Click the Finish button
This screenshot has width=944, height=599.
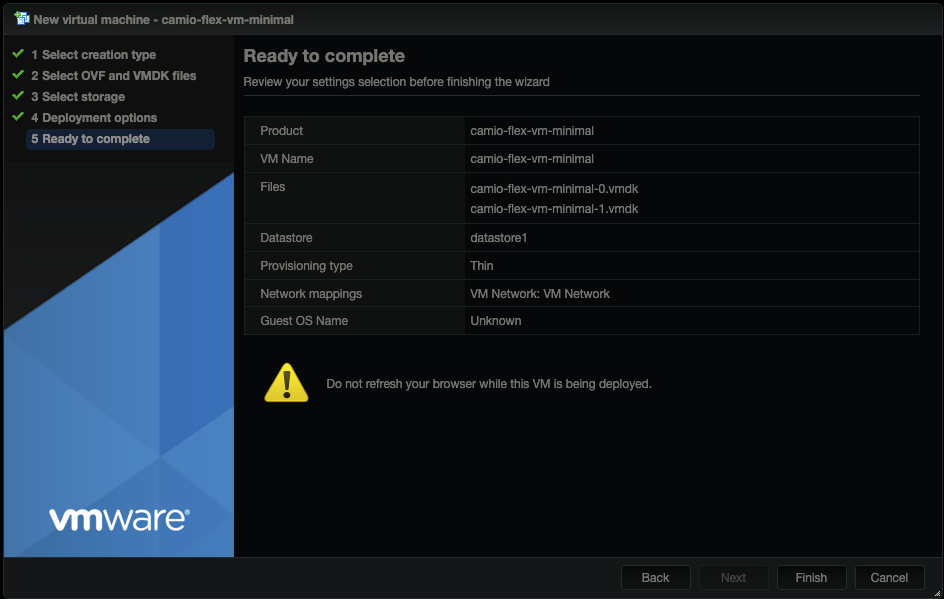tap(811, 578)
